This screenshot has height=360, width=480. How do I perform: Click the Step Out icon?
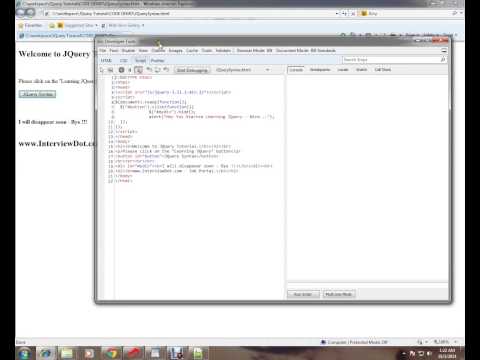[x=166, y=70]
